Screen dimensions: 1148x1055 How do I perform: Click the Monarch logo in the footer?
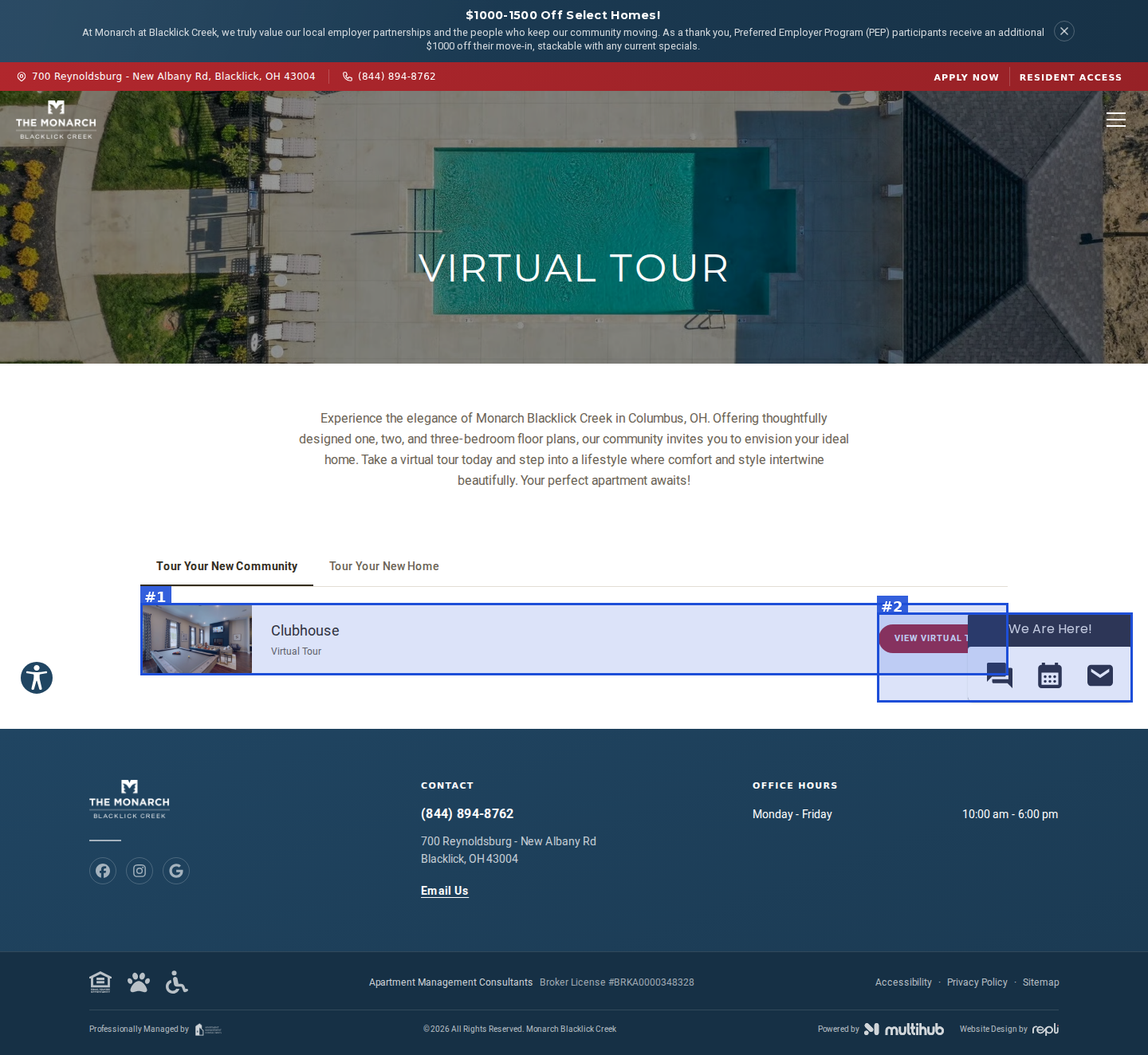[x=129, y=799]
